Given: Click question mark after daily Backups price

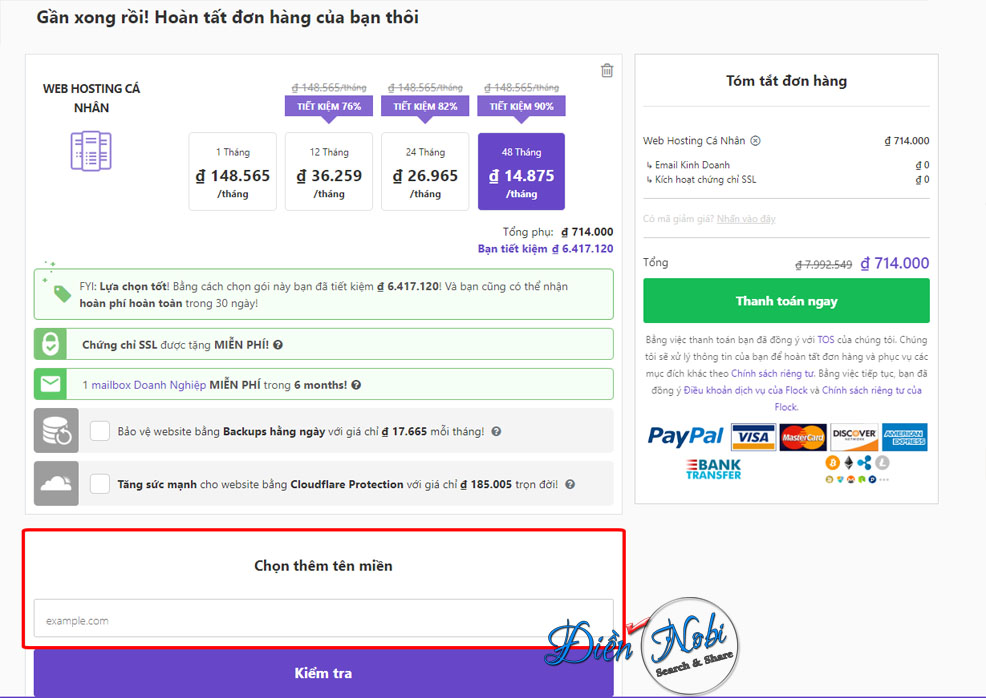Looking at the screenshot, I should point(496,431).
